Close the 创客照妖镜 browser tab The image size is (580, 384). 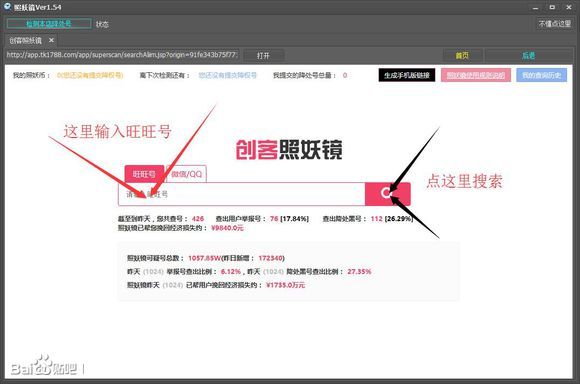coord(51,40)
